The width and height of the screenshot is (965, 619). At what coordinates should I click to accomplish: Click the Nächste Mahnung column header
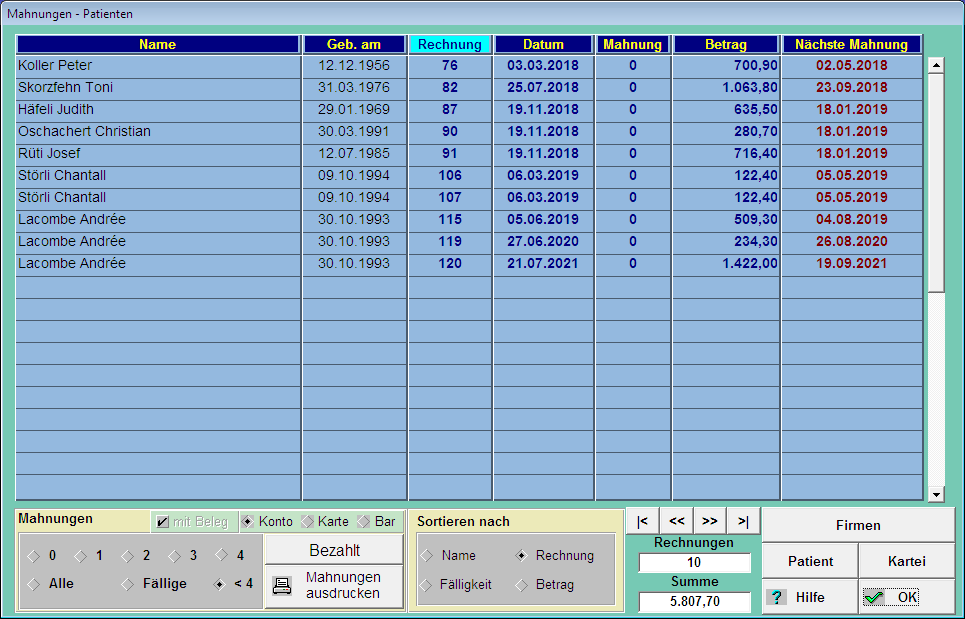coord(851,45)
